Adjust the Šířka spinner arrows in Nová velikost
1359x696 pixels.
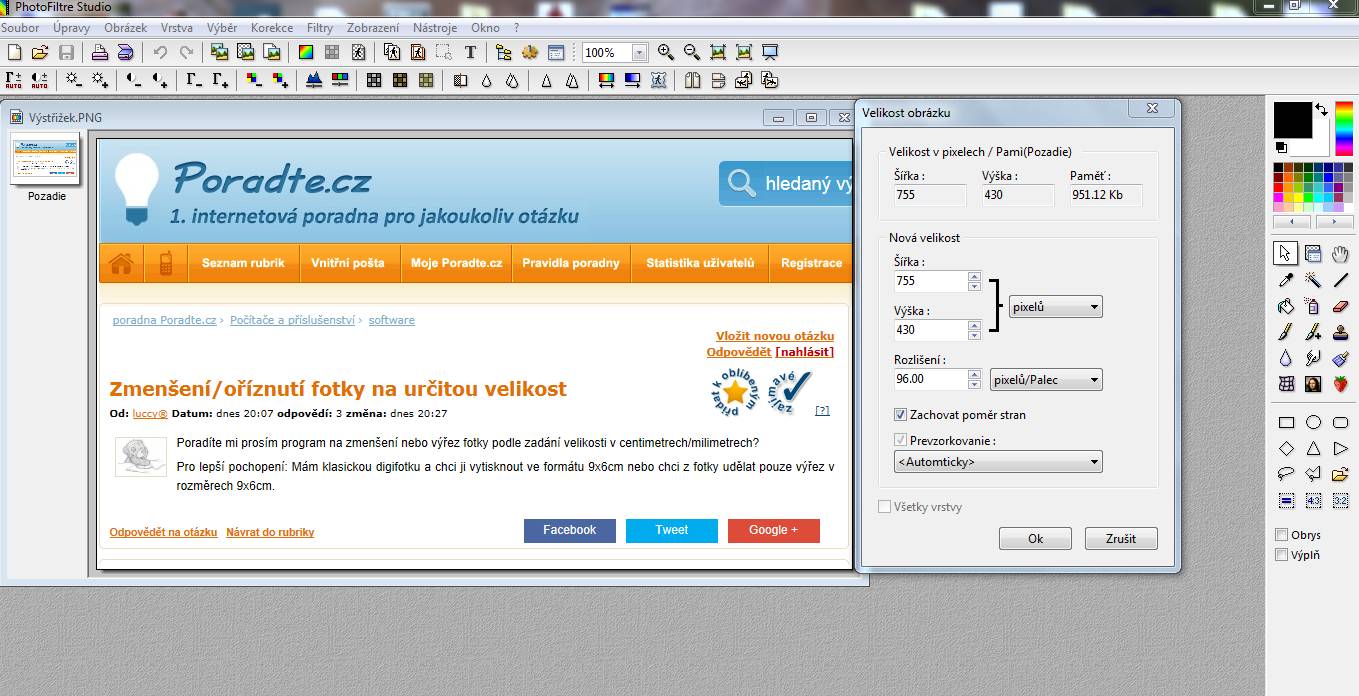coord(975,281)
